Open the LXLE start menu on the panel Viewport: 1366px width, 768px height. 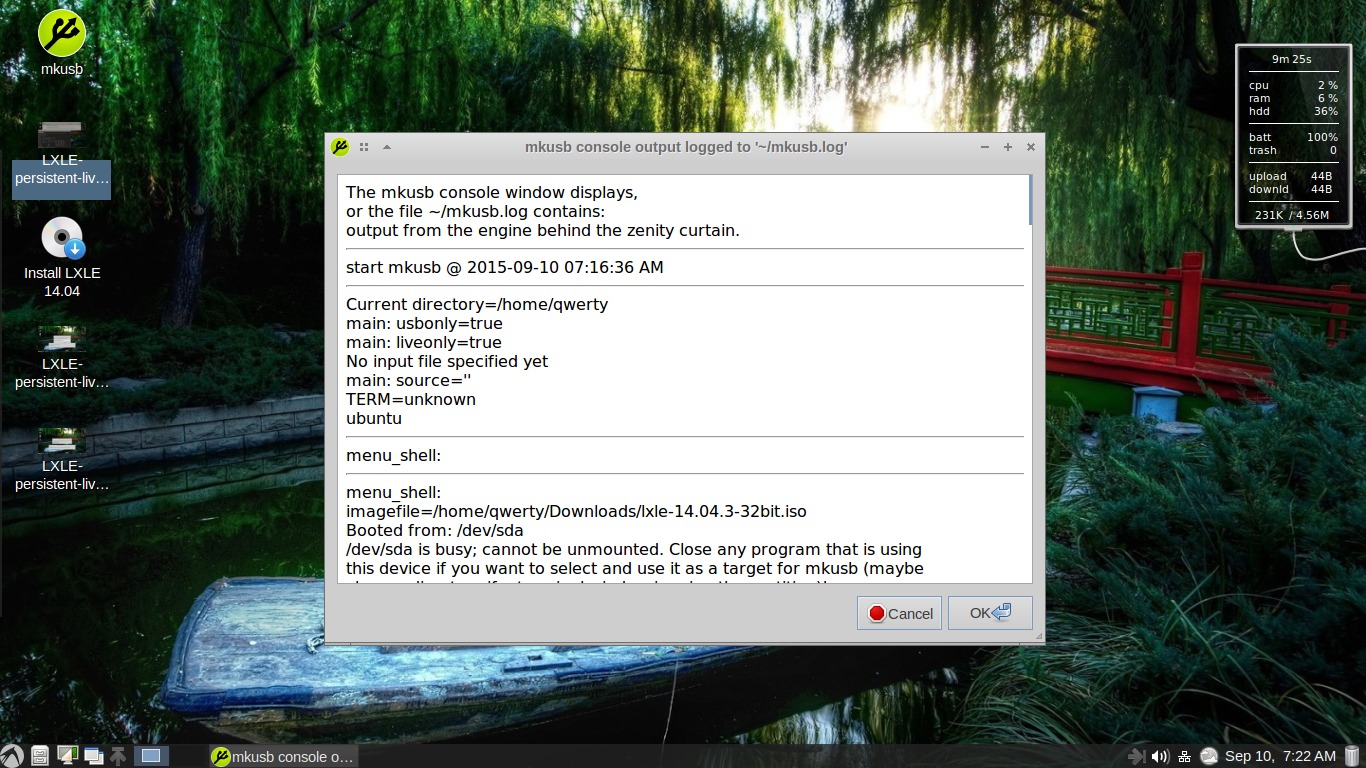tap(12, 756)
